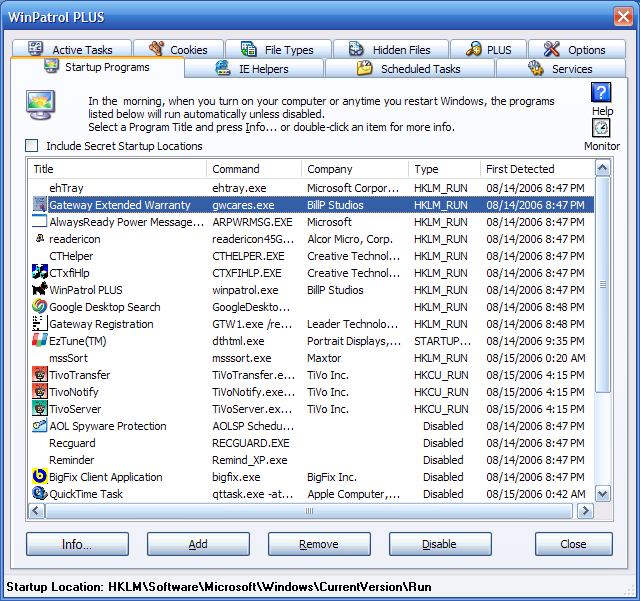The image size is (640, 601).
Task: Click the bigfix.exe command cell
Action: coord(236,476)
